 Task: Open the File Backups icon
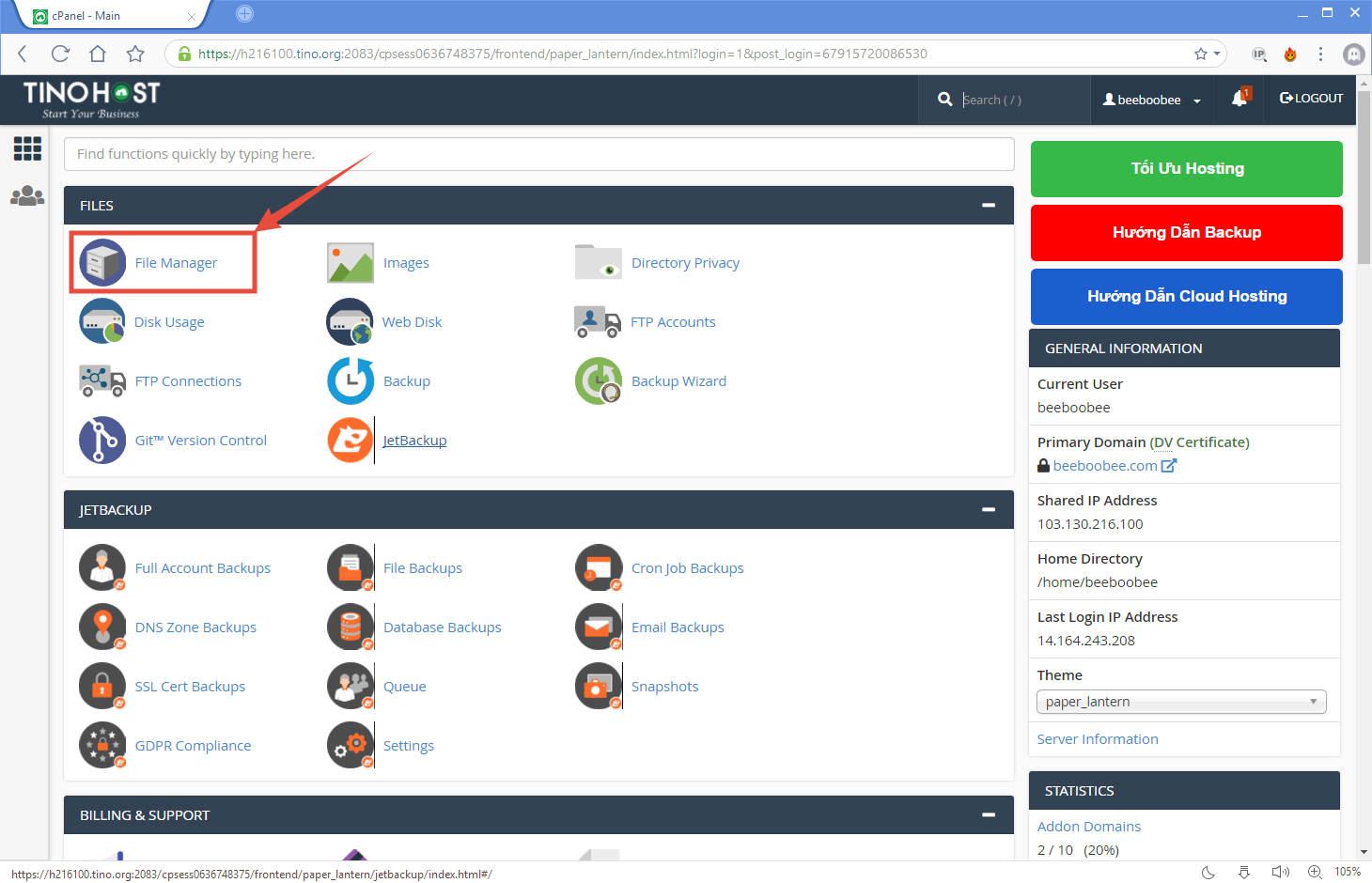351,567
